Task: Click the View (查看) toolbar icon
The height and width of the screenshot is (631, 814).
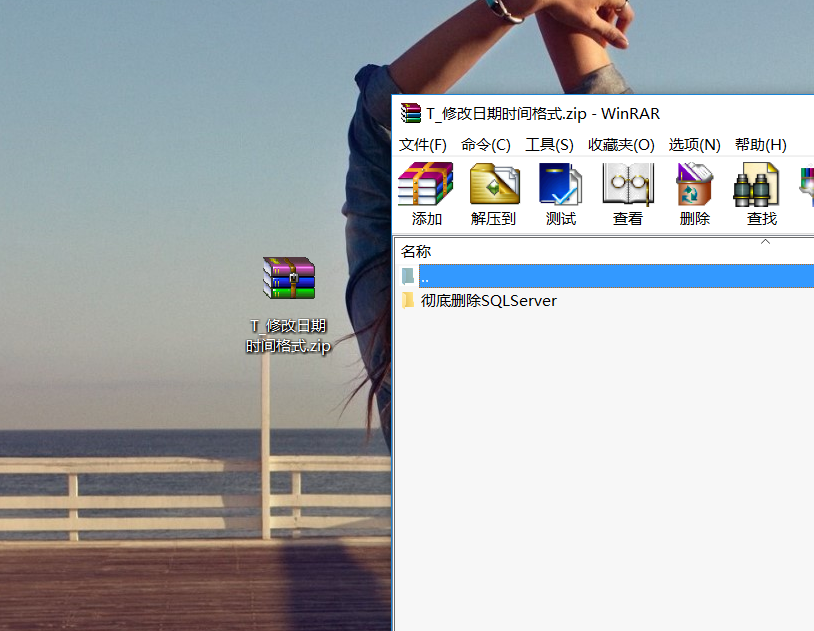Action: (x=628, y=184)
